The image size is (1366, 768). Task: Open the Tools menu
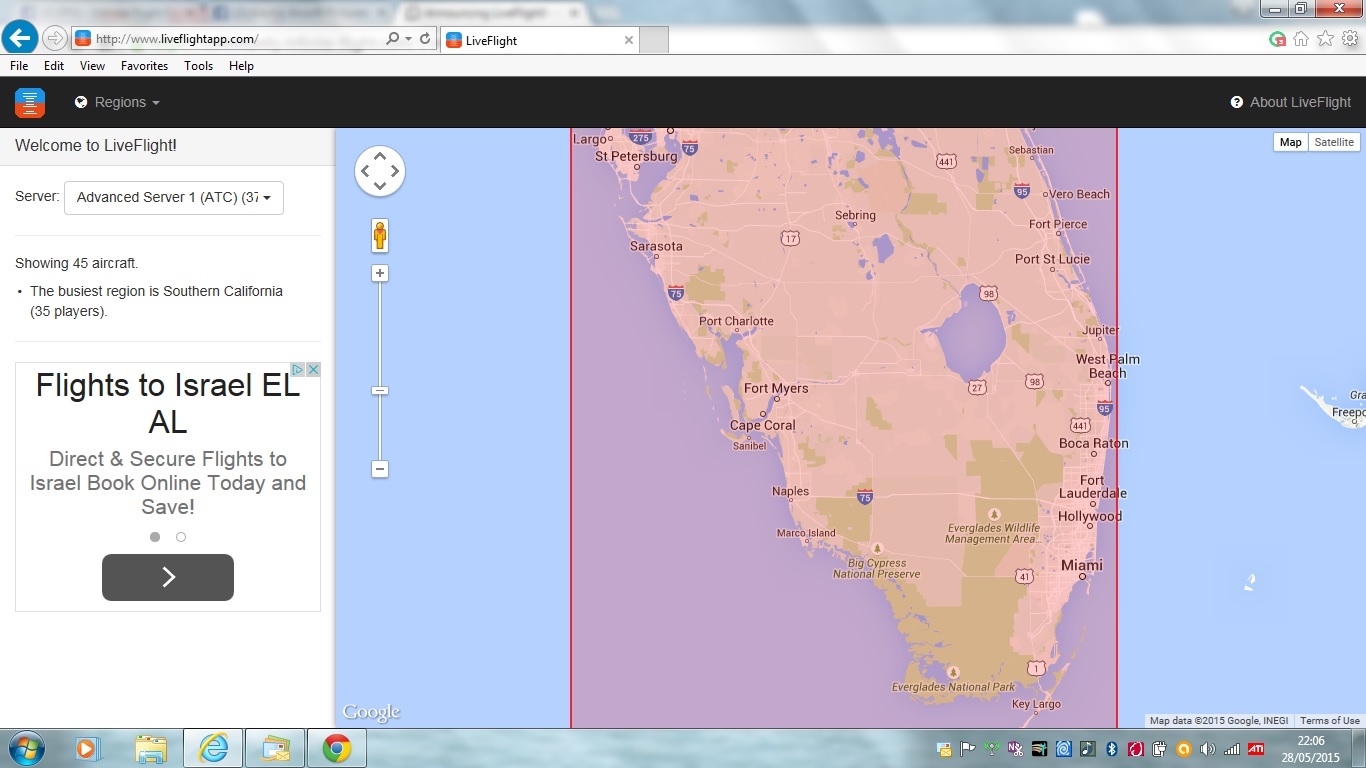coord(198,66)
